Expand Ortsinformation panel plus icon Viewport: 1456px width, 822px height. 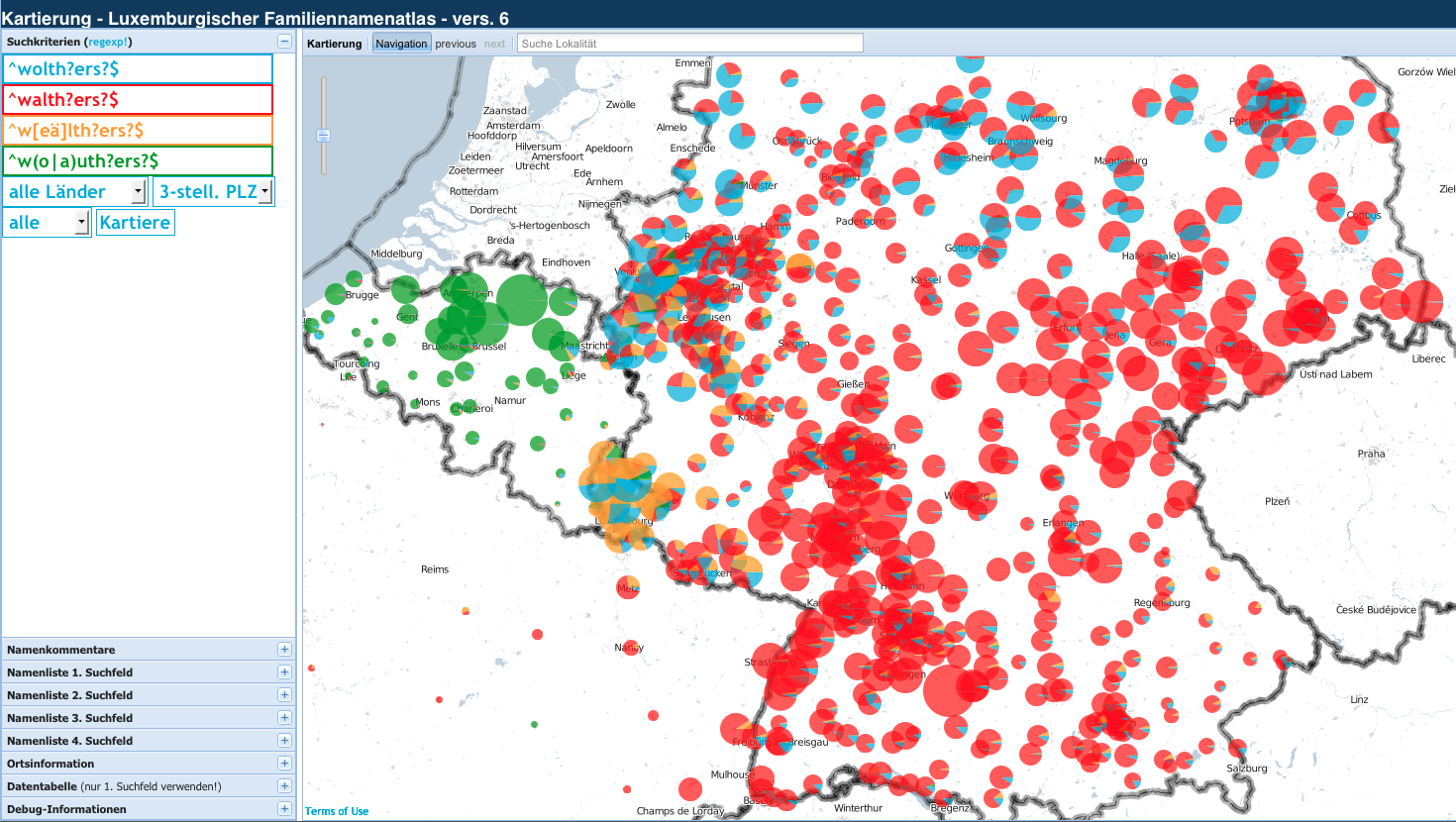coord(284,764)
